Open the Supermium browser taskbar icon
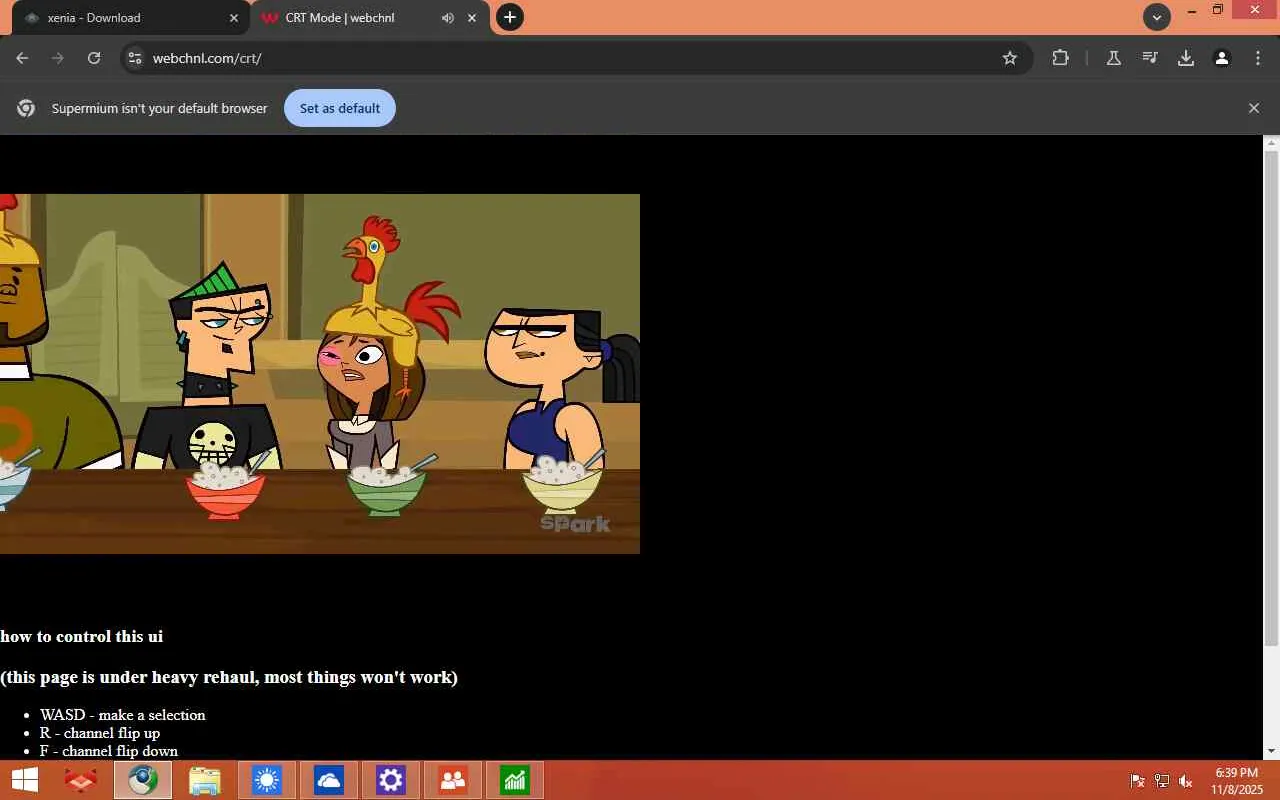This screenshot has height=800, width=1280. (142, 780)
